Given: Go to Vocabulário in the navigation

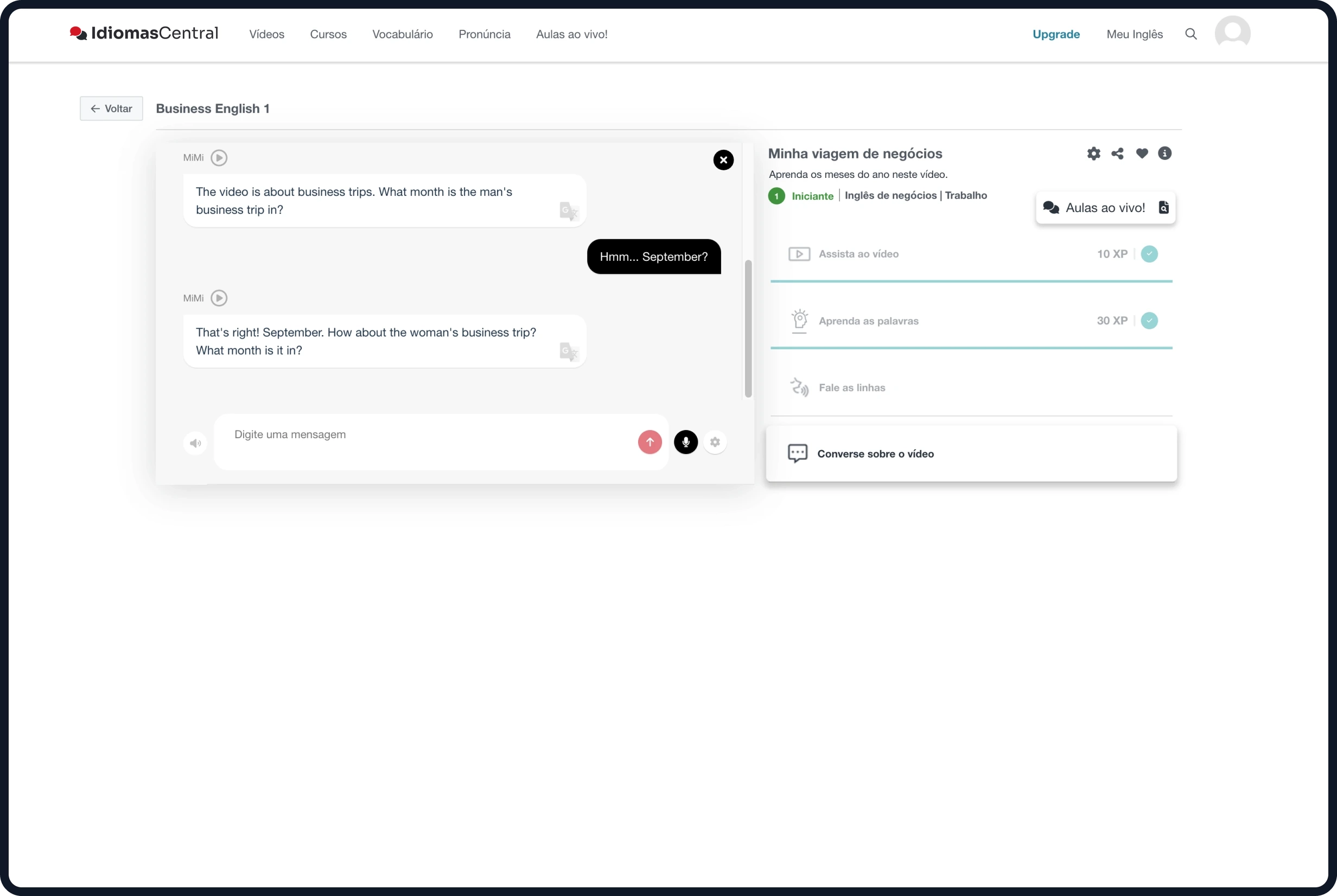Looking at the screenshot, I should (x=403, y=34).
